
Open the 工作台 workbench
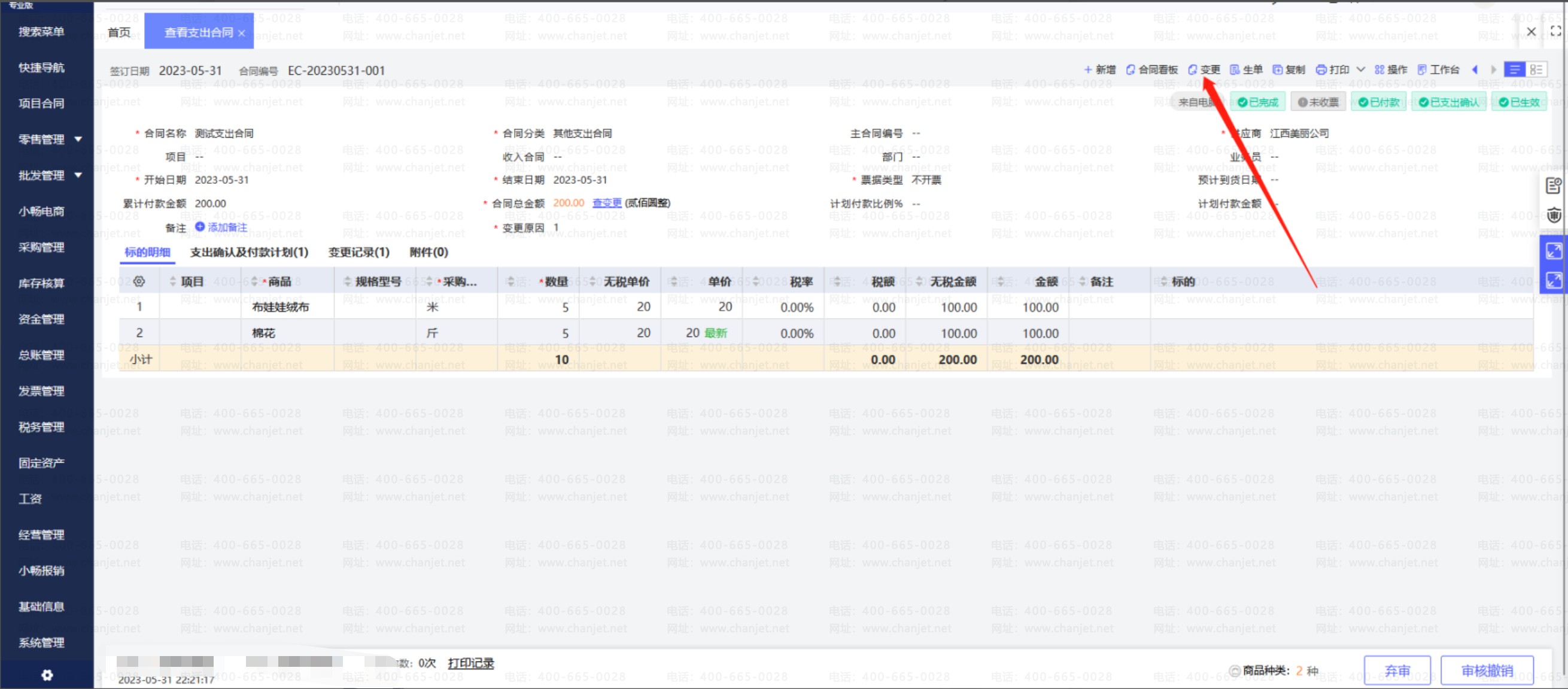point(1438,70)
